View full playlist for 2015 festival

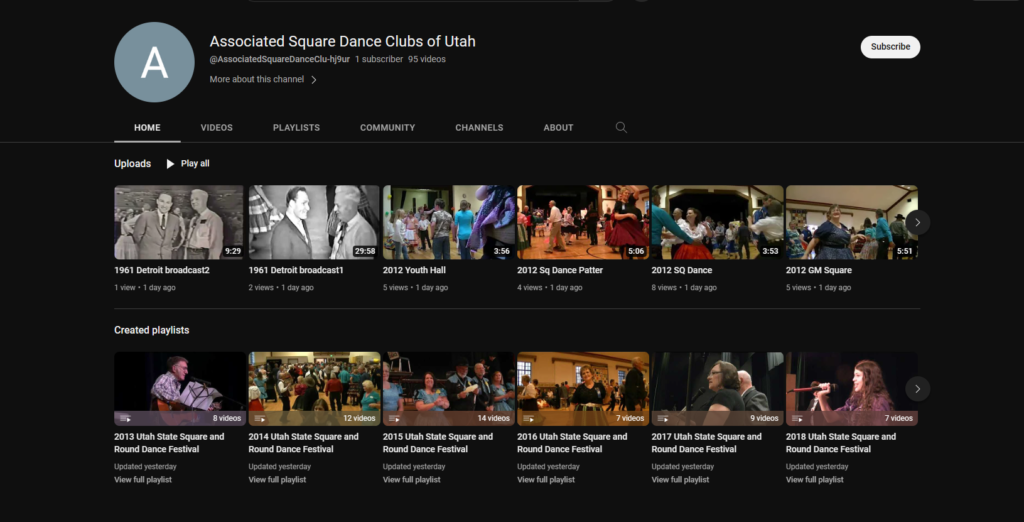[412, 480]
